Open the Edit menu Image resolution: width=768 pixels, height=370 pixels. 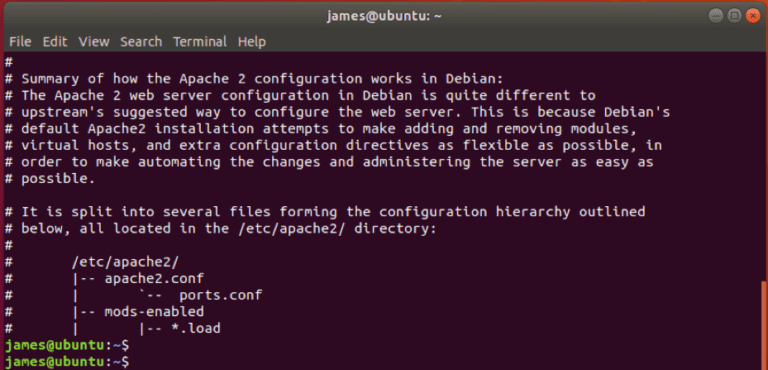[55, 42]
